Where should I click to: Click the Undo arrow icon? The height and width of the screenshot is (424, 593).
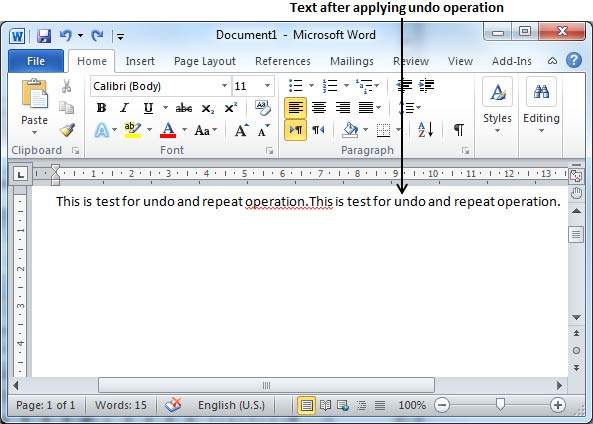coord(66,36)
